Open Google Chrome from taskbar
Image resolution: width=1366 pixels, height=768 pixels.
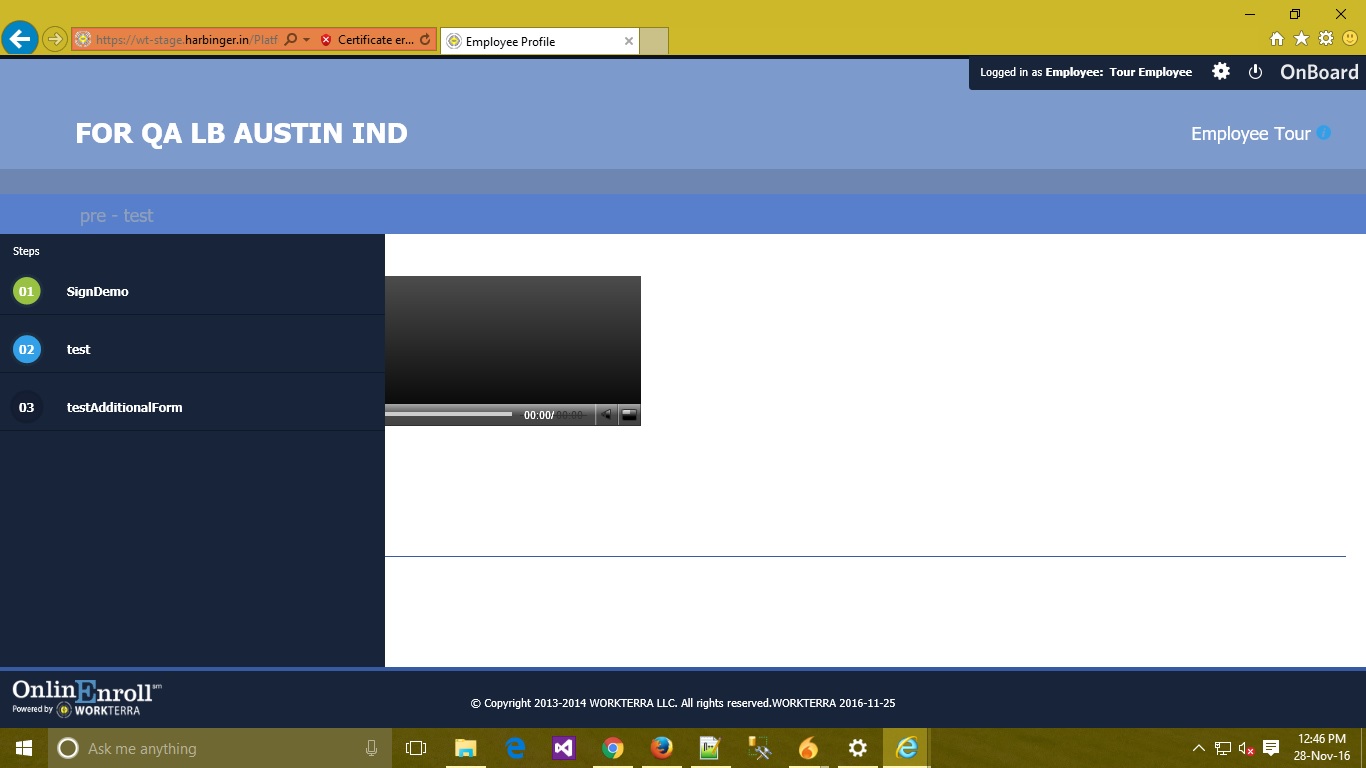pyautogui.click(x=613, y=748)
